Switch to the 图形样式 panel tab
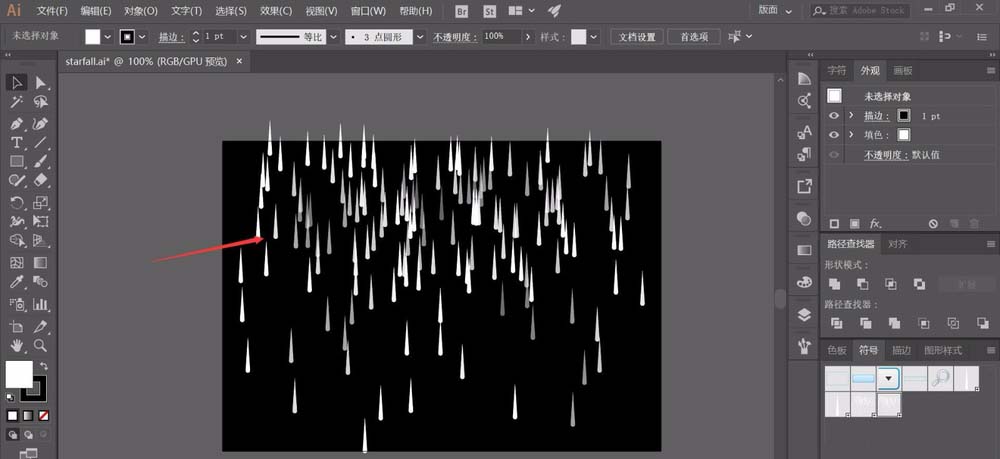Image resolution: width=1000 pixels, height=459 pixels. point(943,350)
